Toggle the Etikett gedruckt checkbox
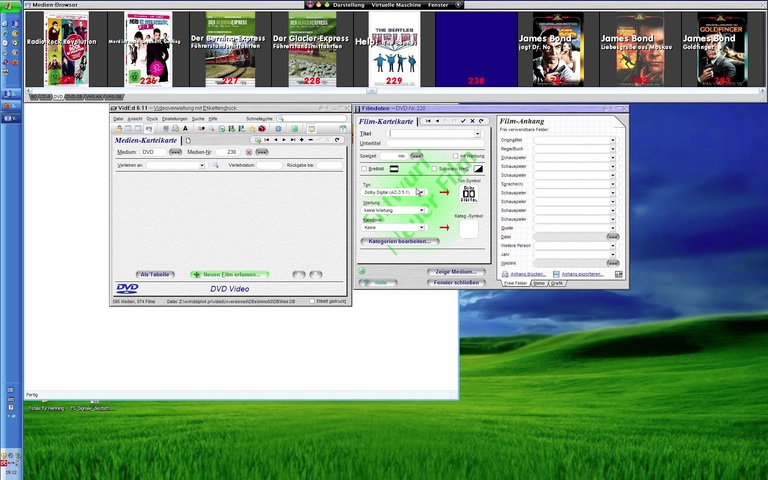 (x=312, y=301)
